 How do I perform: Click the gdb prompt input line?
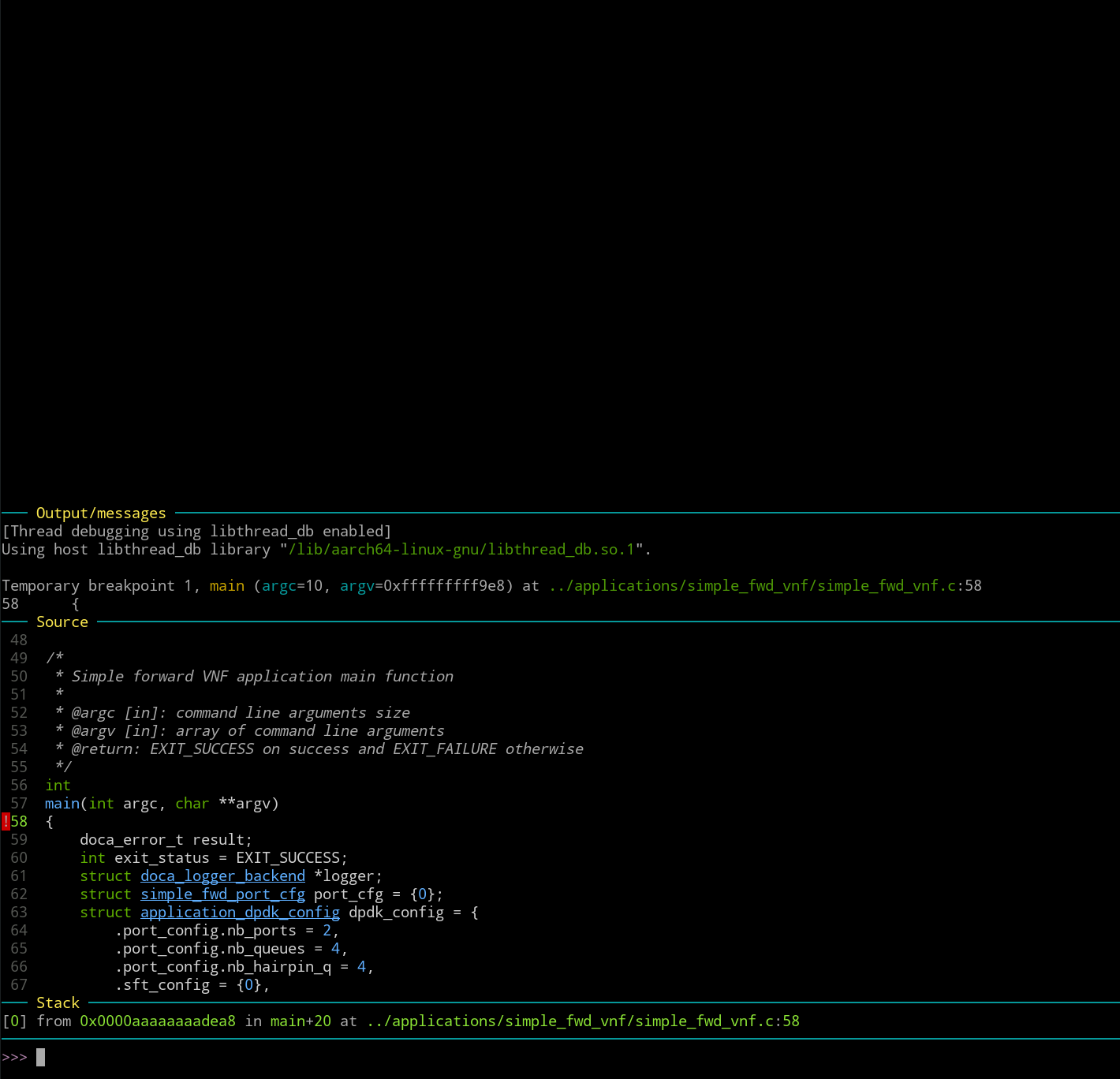pos(560,1057)
